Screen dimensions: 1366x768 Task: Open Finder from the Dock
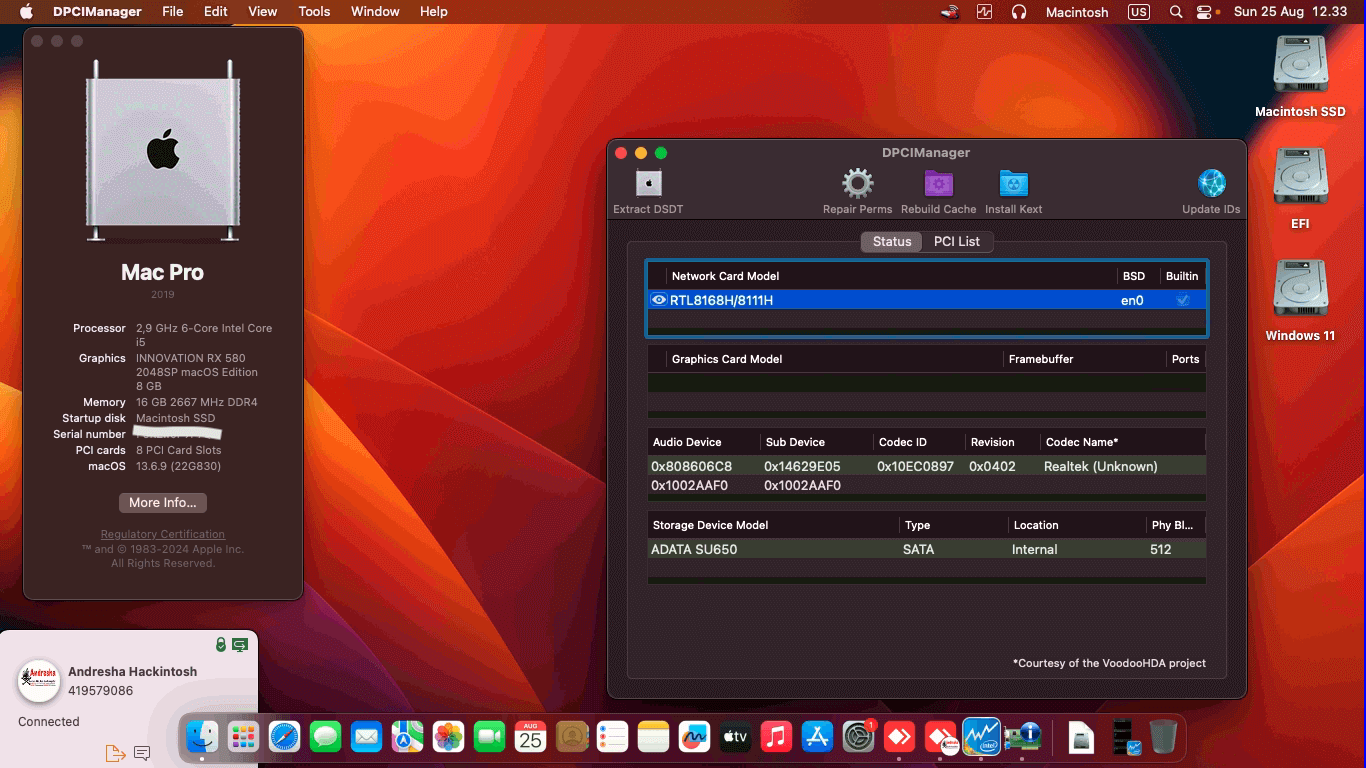tap(202, 738)
